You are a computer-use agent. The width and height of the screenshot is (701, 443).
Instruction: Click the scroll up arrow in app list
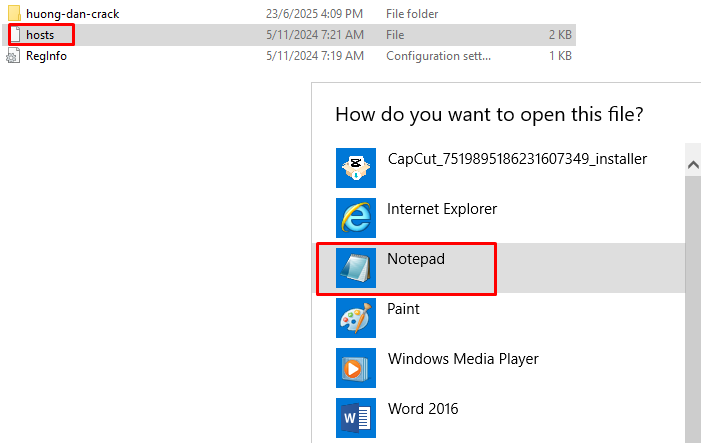click(x=693, y=165)
